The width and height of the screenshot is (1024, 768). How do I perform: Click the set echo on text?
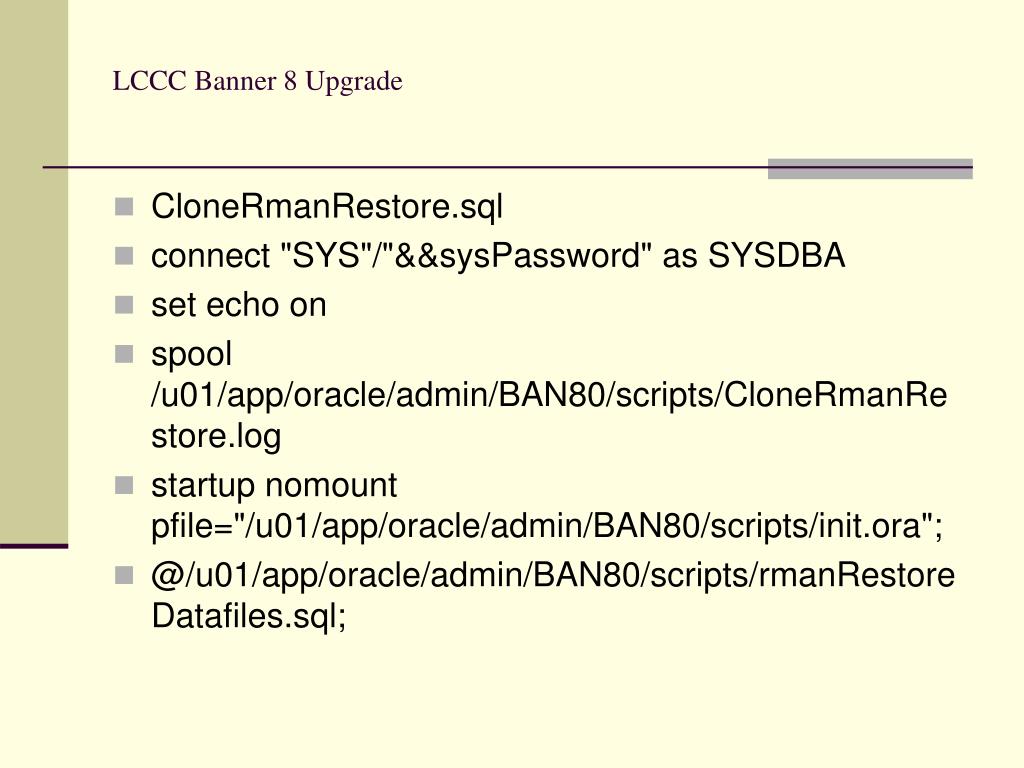pos(239,305)
